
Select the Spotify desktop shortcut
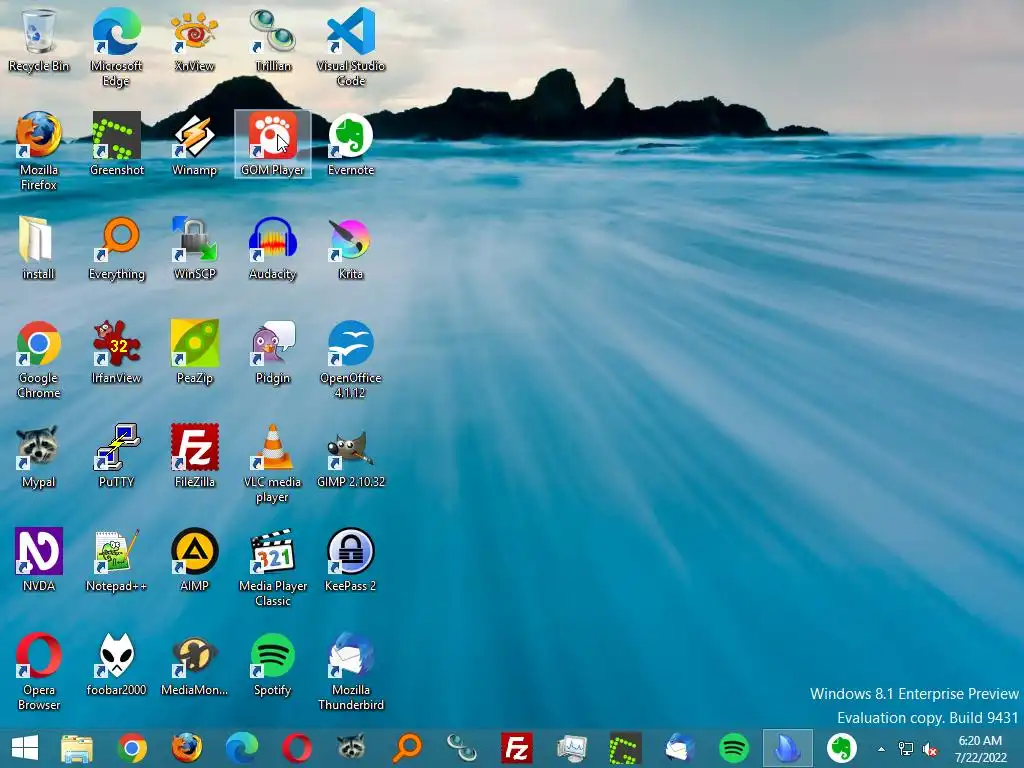273,664
